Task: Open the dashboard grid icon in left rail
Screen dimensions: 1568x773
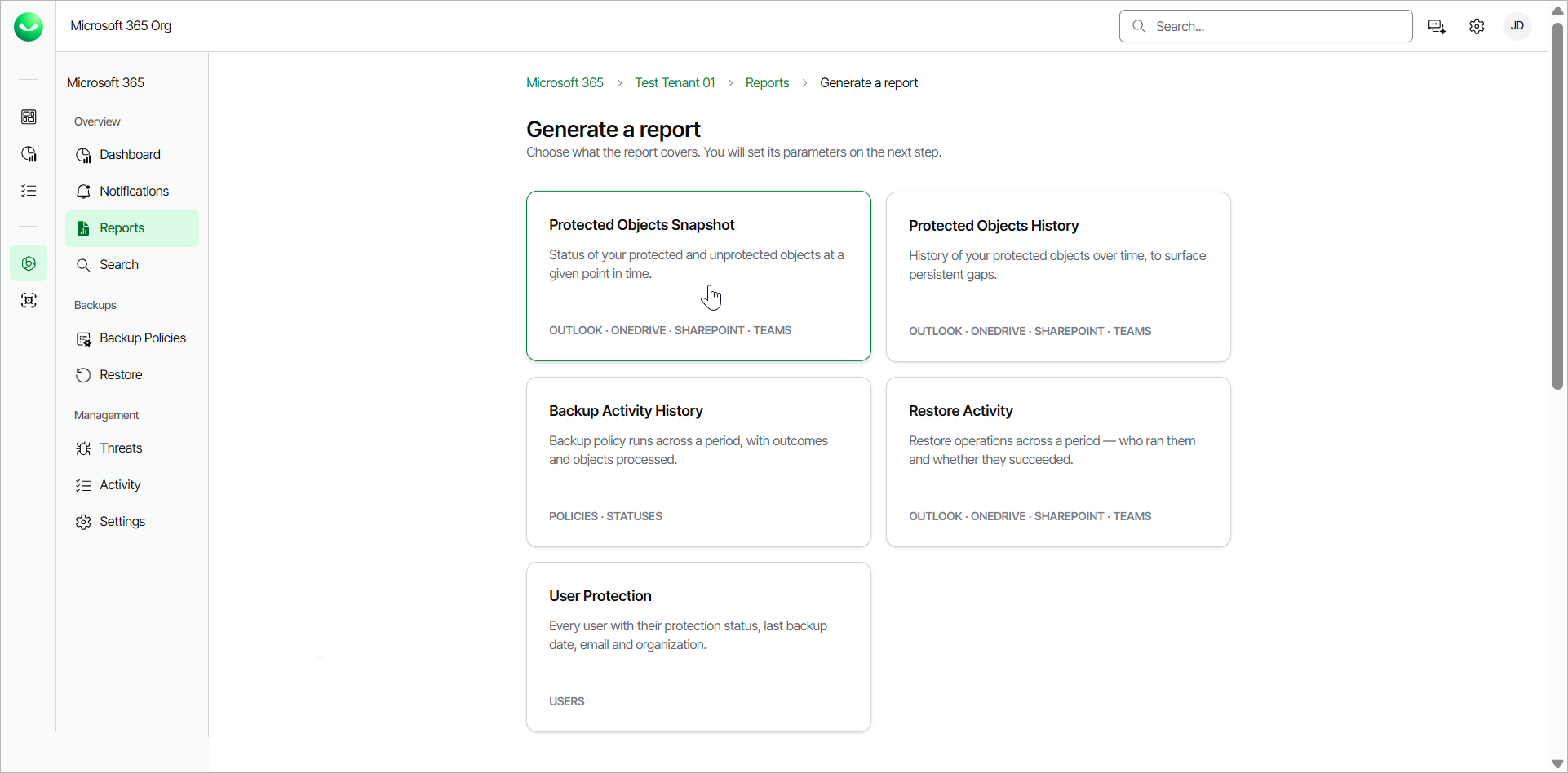Action: click(29, 117)
